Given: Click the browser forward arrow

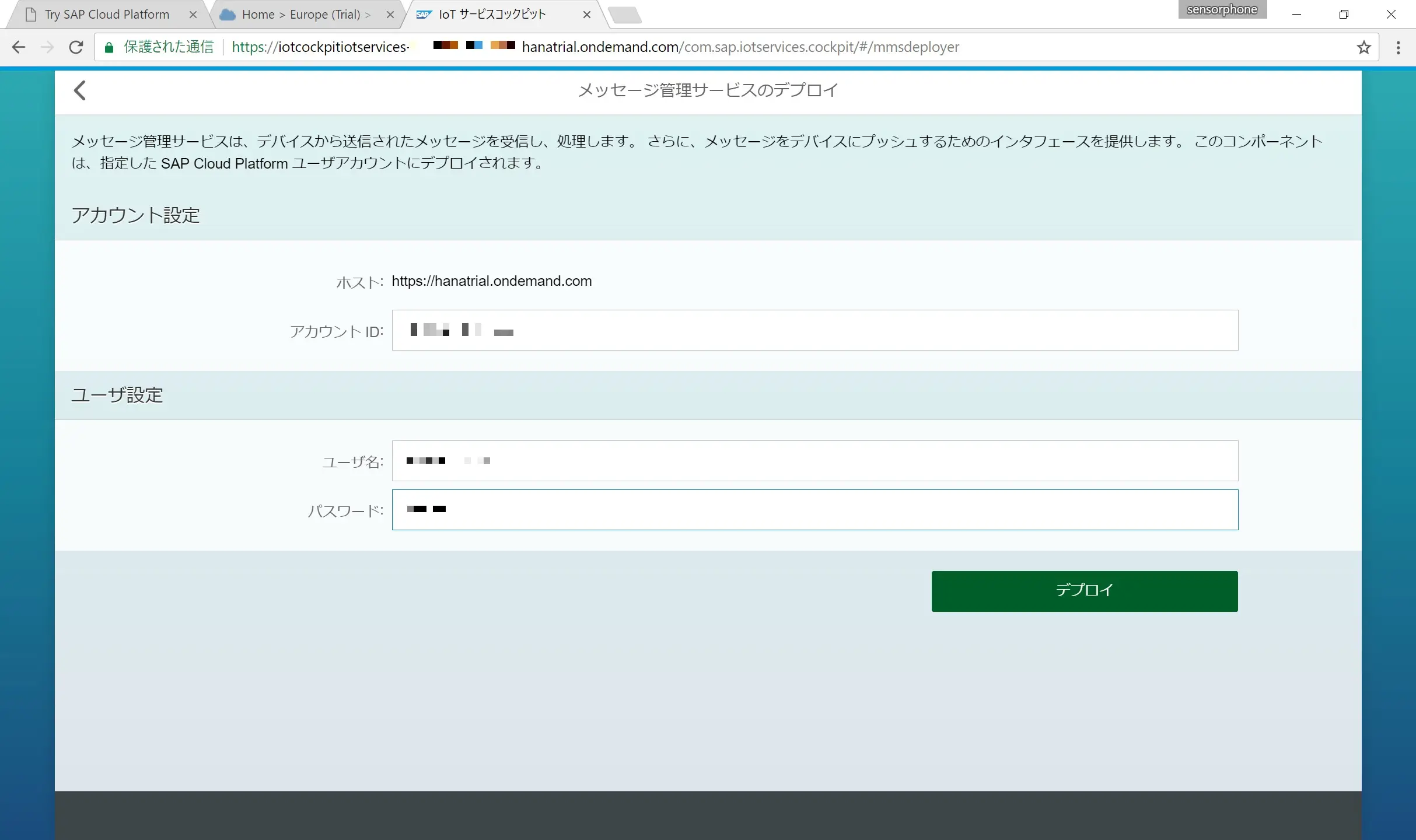Looking at the screenshot, I should pos(47,47).
